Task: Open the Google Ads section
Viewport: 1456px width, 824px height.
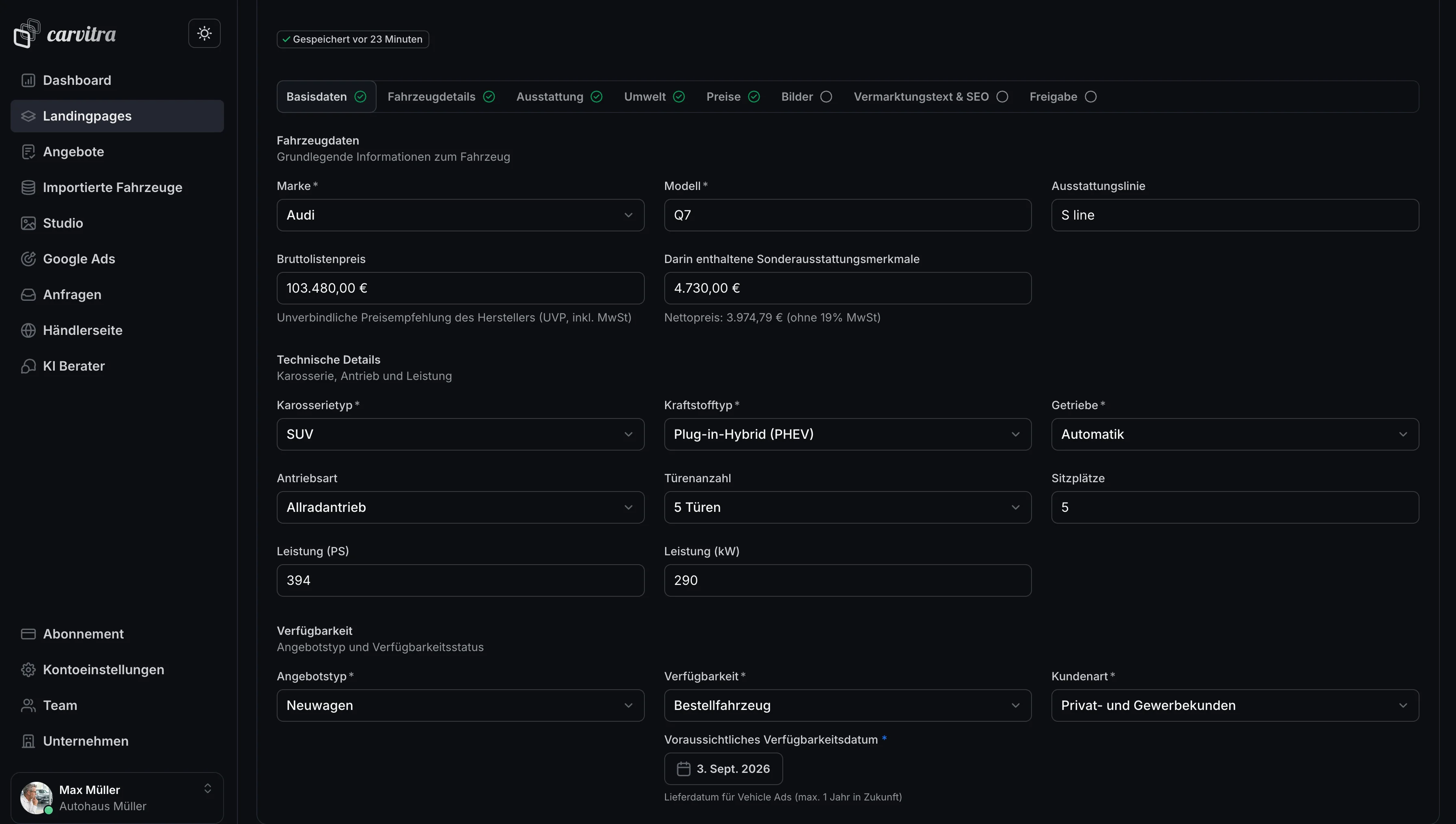Action: [x=117, y=259]
